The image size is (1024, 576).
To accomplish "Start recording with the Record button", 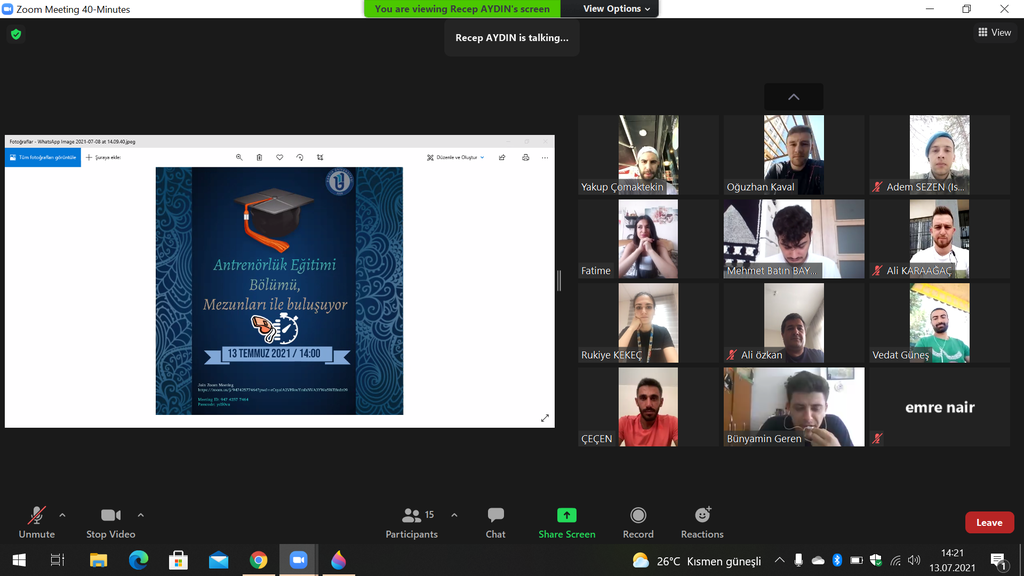I will (638, 522).
